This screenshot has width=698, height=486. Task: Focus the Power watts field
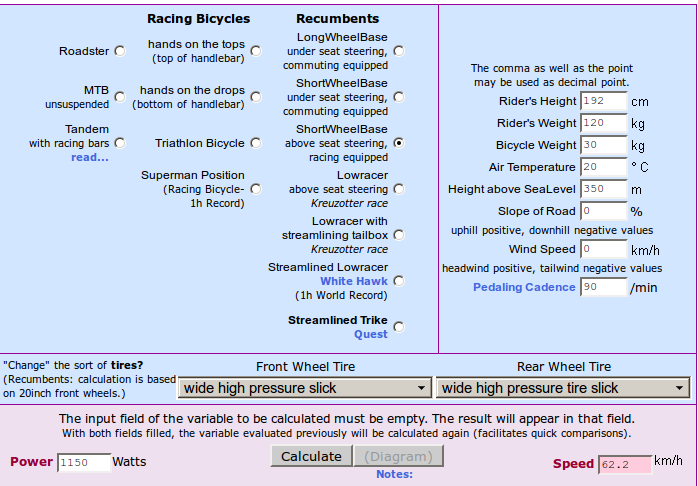tap(84, 463)
